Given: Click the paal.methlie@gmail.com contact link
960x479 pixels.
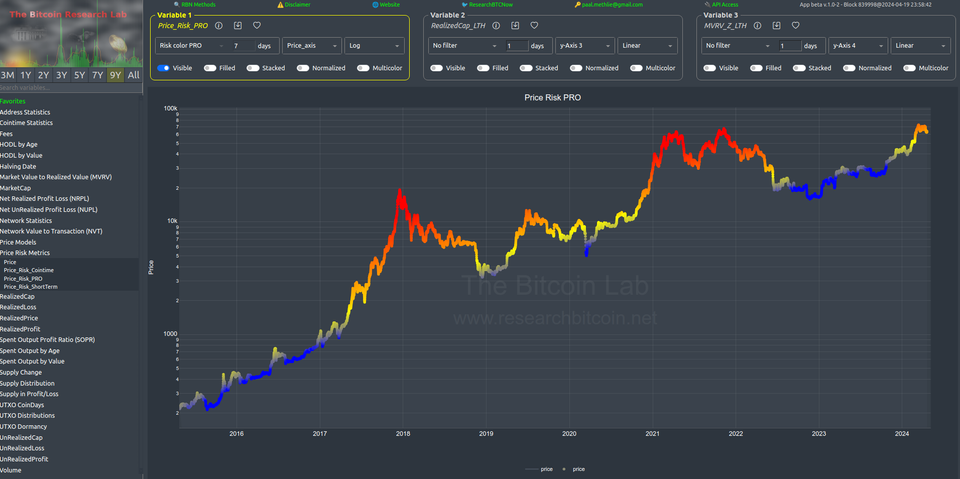Looking at the screenshot, I should [x=609, y=4].
